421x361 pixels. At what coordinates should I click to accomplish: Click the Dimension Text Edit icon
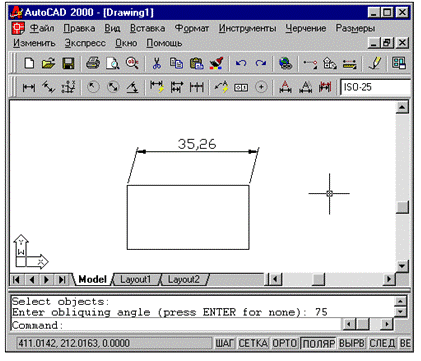click(x=305, y=87)
